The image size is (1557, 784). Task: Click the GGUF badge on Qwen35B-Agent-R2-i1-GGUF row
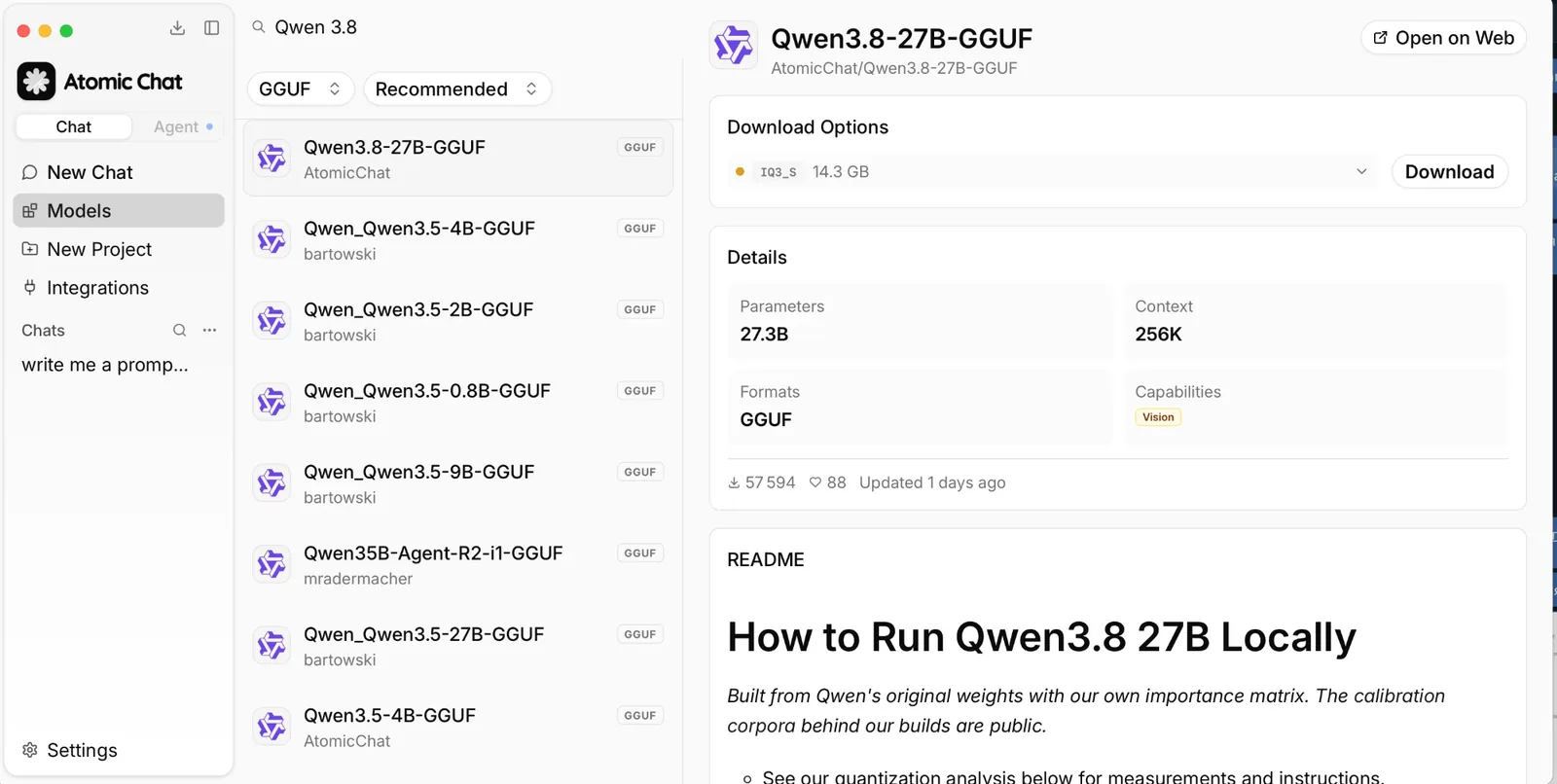coord(640,552)
